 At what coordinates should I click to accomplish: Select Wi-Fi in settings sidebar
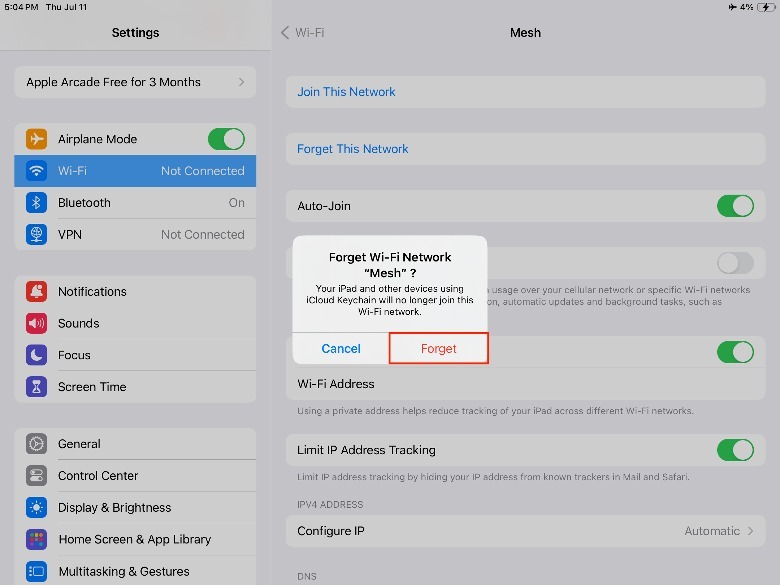tap(135, 171)
